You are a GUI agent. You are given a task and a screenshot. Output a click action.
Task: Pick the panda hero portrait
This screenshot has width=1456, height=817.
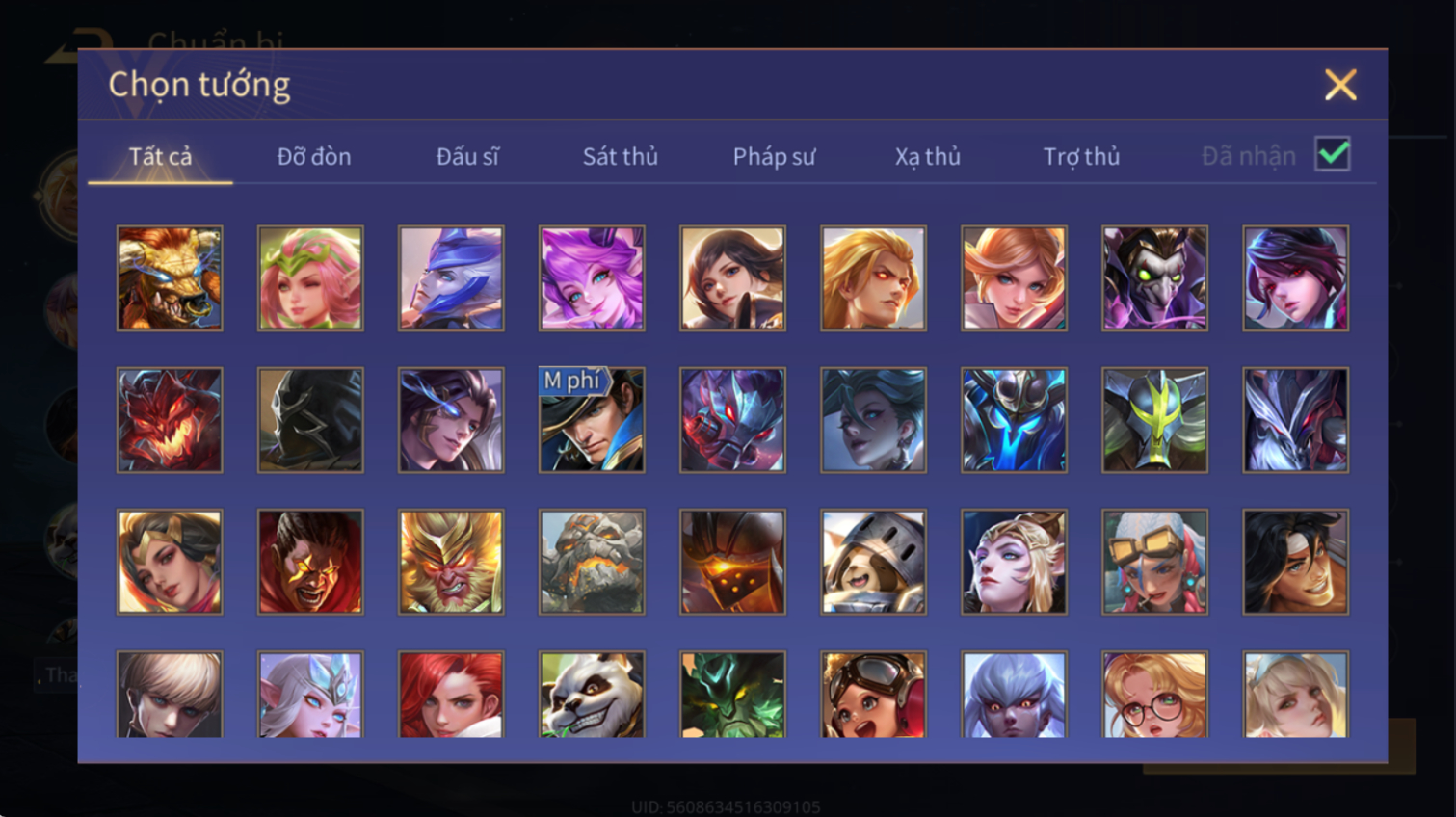592,695
